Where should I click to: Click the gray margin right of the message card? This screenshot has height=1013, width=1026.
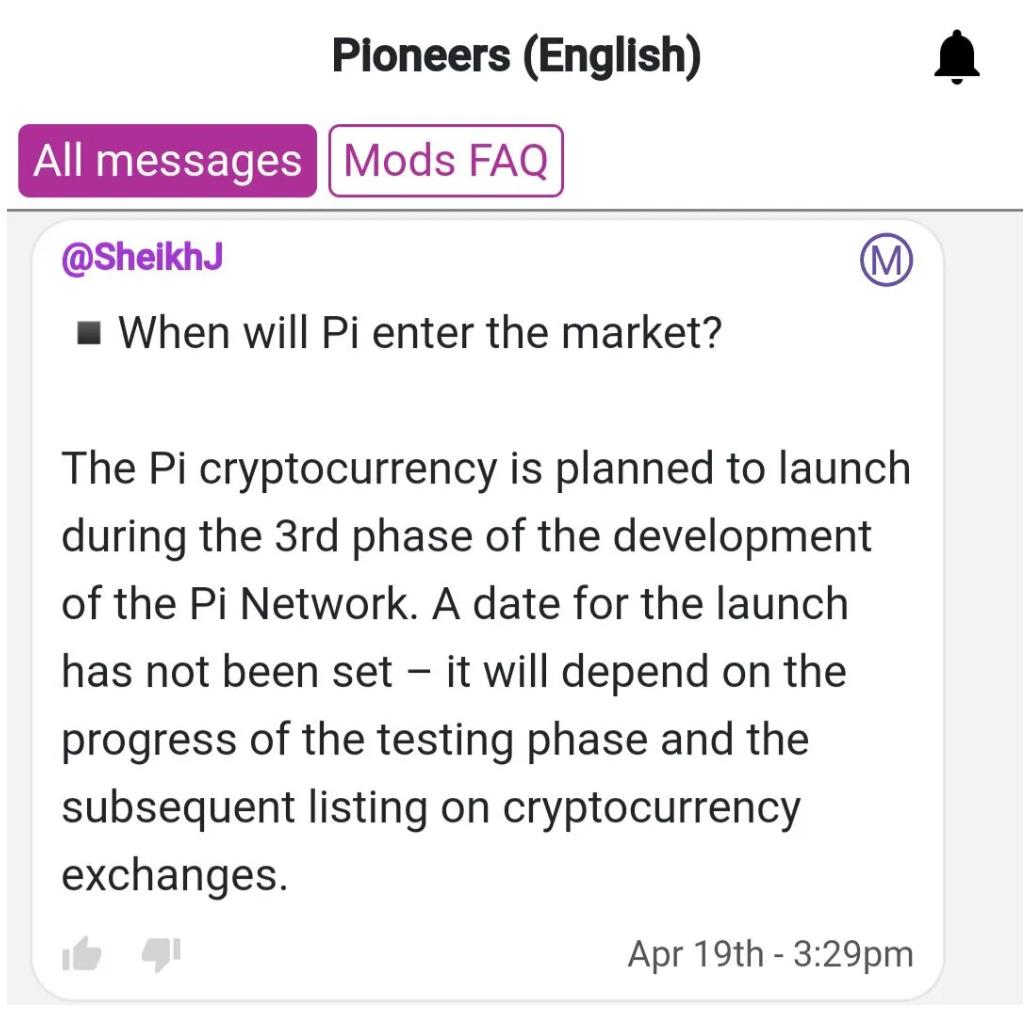(x=984, y=609)
